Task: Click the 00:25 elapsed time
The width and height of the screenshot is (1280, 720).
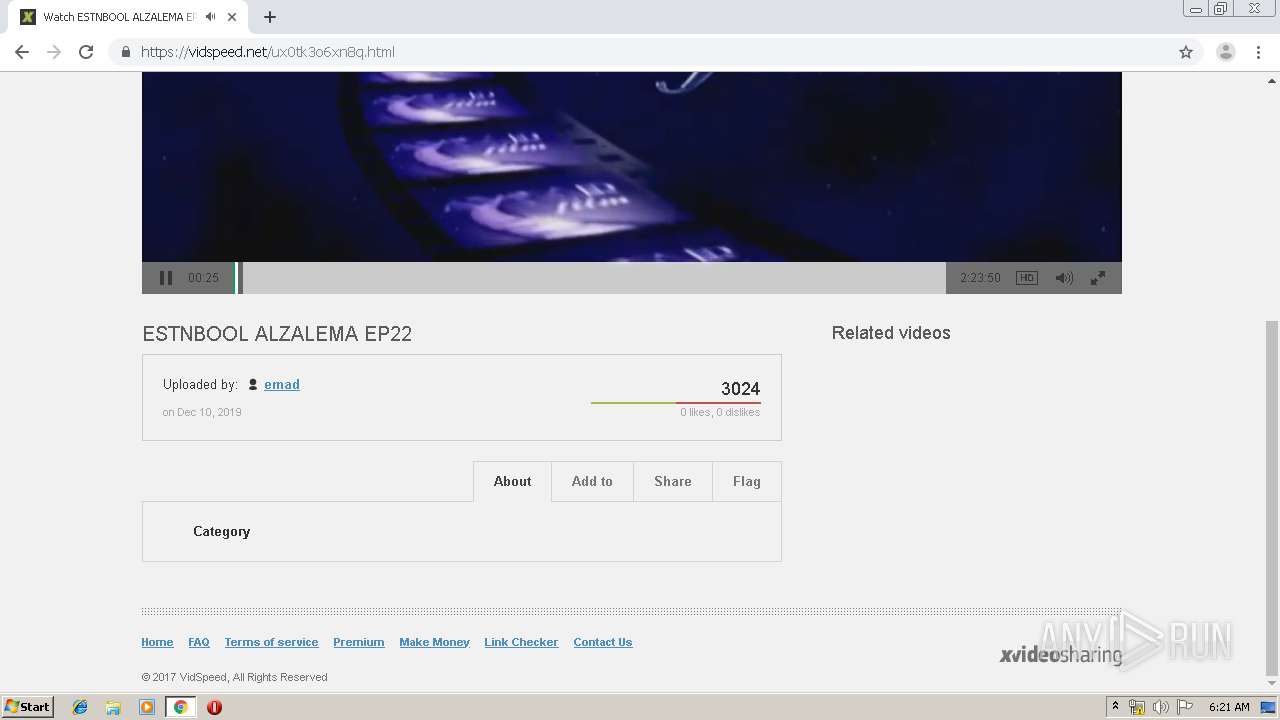Action: pyautogui.click(x=203, y=278)
